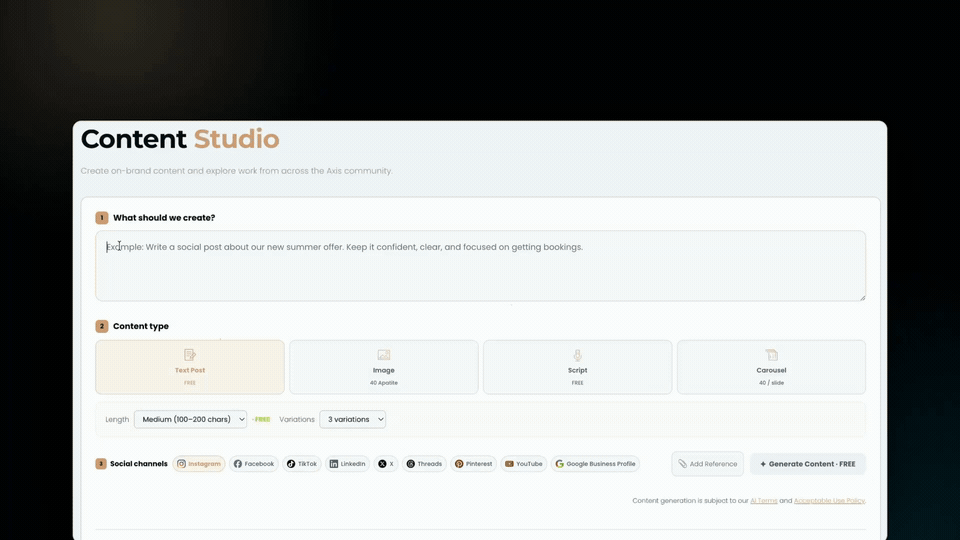Click the Content Studio title
960x540 pixels.
tap(180, 139)
